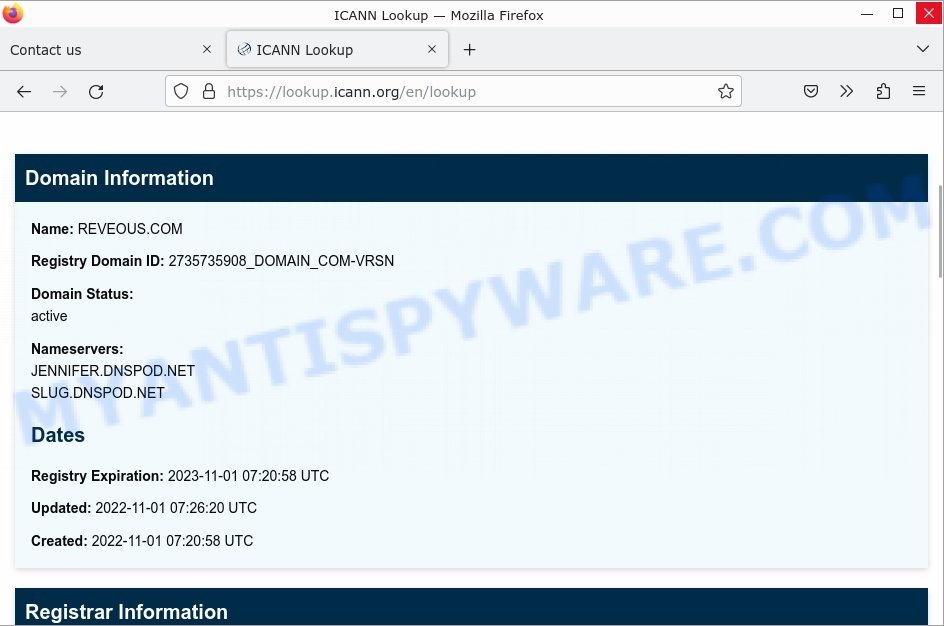Show more toolbar tools chevrons
The width and height of the screenshot is (944, 626).
[x=846, y=91]
